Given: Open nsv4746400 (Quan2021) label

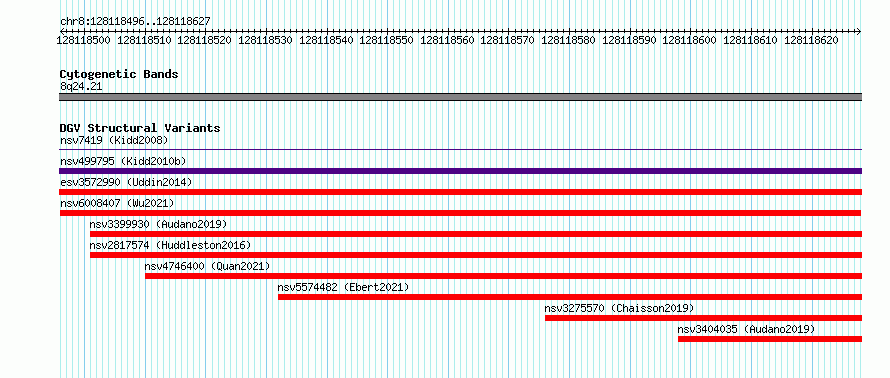Looking at the screenshot, I should point(208,266).
